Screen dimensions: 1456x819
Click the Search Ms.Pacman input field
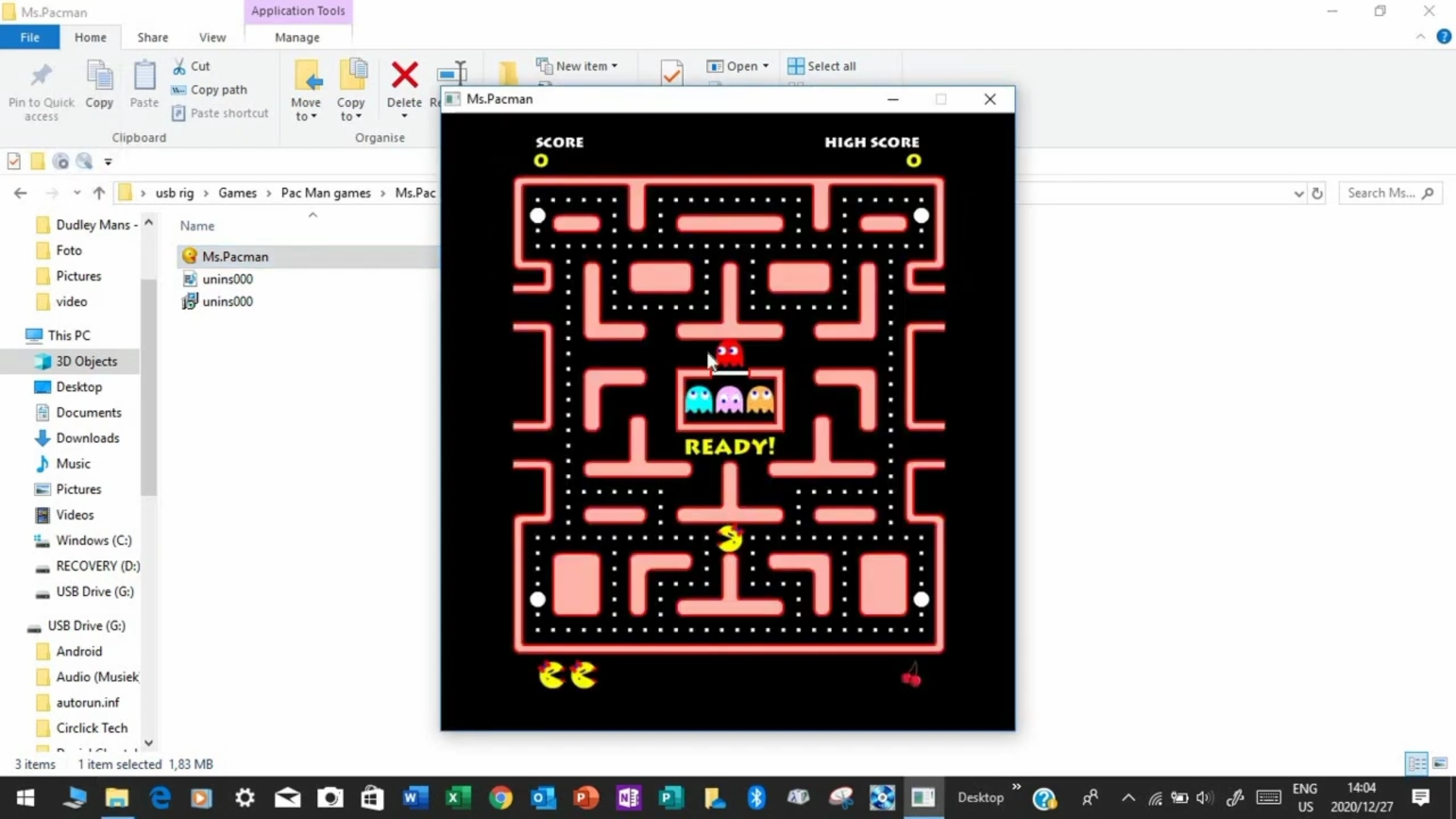(x=1389, y=193)
